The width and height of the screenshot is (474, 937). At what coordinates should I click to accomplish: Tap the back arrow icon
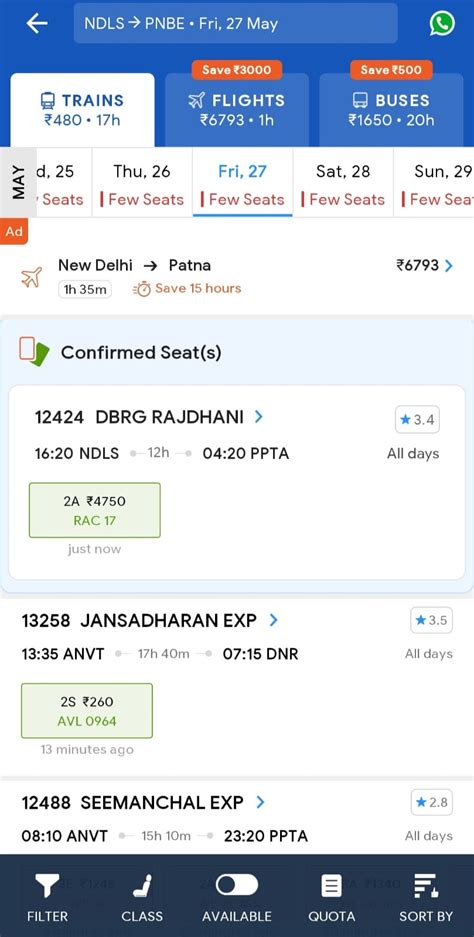tap(36, 23)
